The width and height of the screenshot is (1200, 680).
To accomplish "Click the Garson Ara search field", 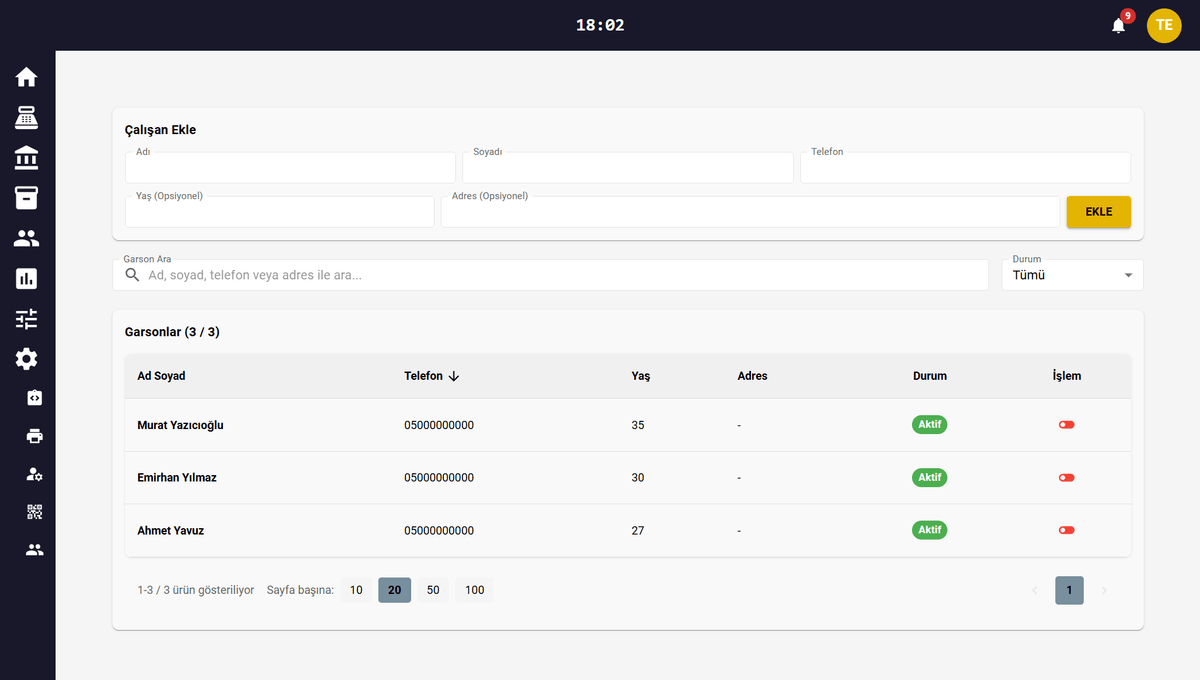I will [560, 275].
